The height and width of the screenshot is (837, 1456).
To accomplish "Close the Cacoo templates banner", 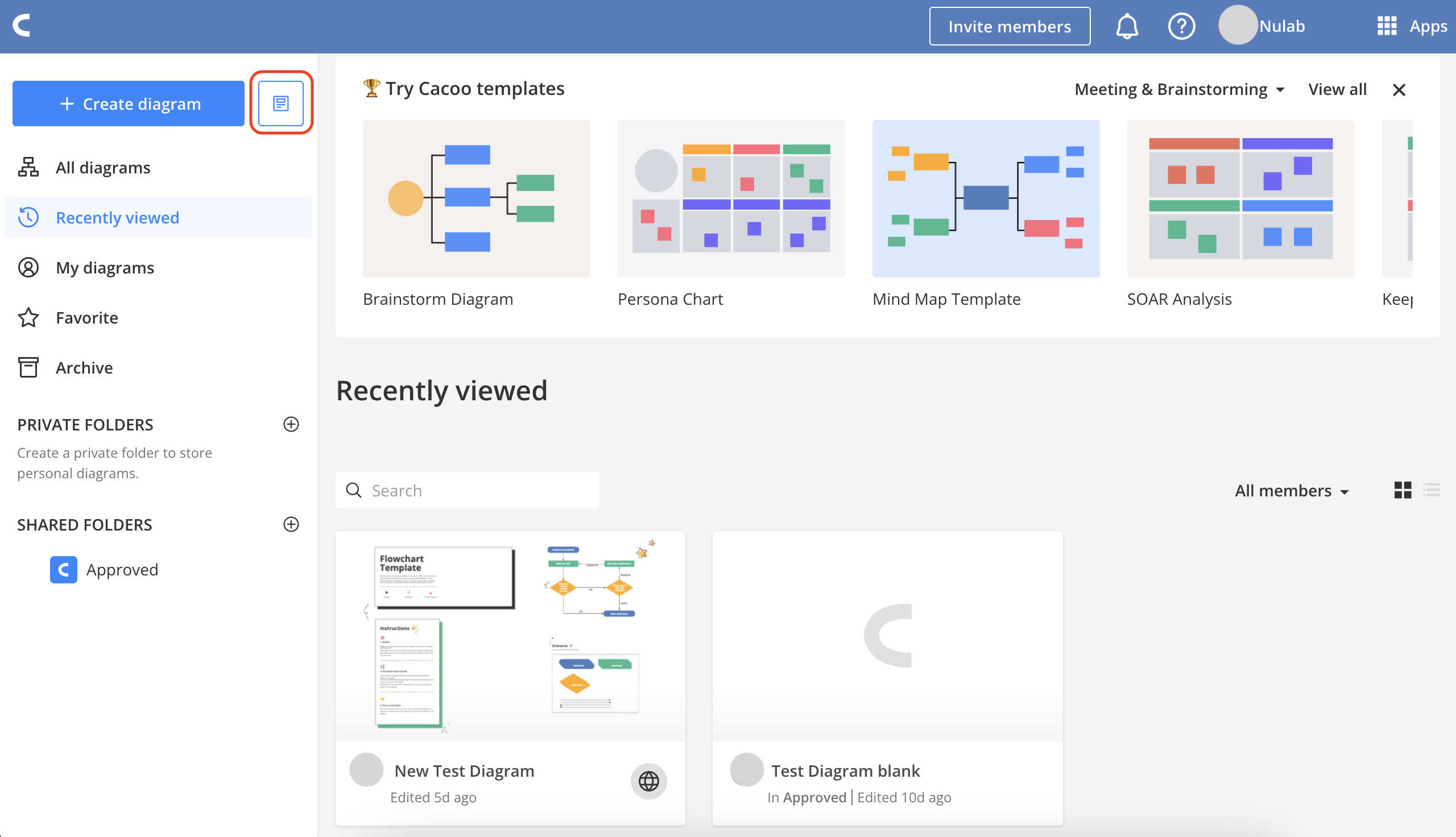I will tap(1399, 90).
